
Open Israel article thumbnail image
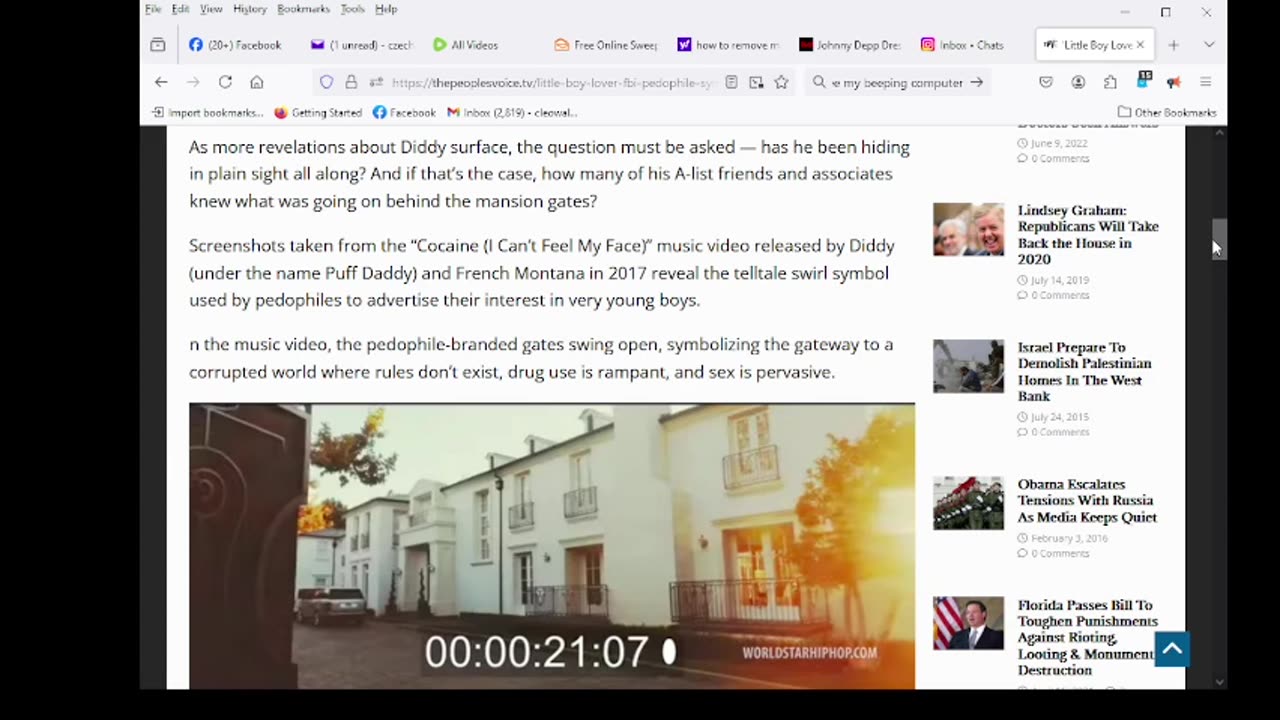pos(968,366)
